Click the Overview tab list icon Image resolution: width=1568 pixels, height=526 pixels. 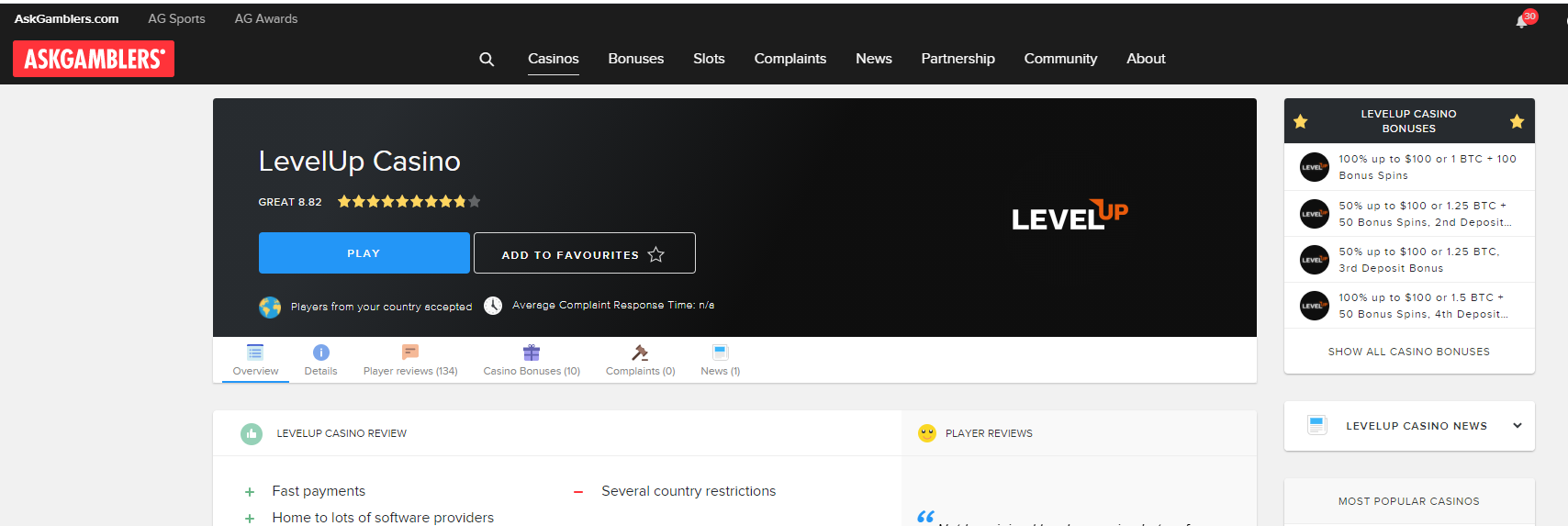click(255, 353)
